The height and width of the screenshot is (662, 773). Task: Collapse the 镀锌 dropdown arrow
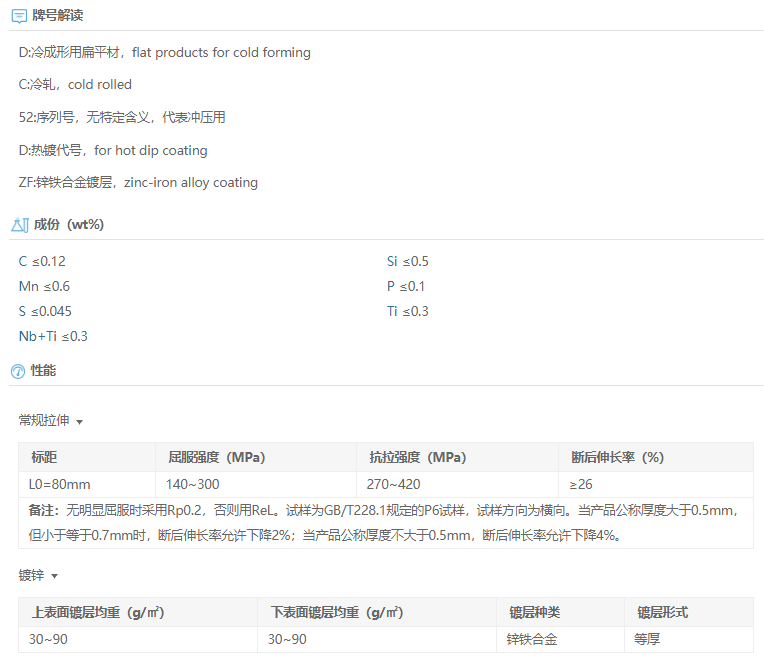[x=54, y=576]
